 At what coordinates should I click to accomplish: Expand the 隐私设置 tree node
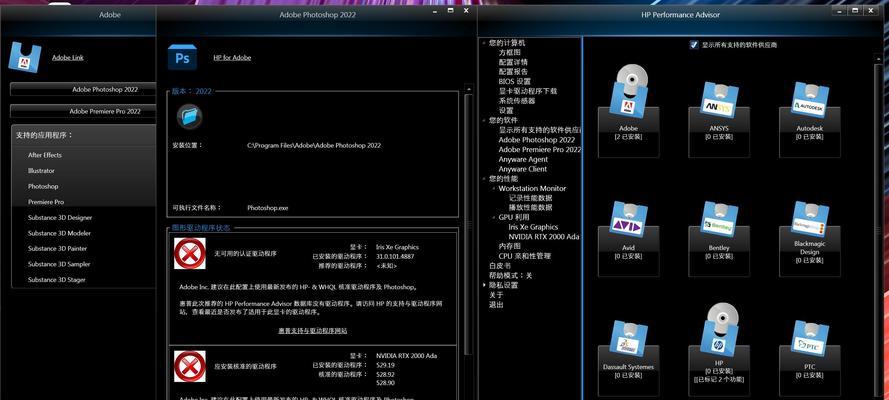[484, 286]
